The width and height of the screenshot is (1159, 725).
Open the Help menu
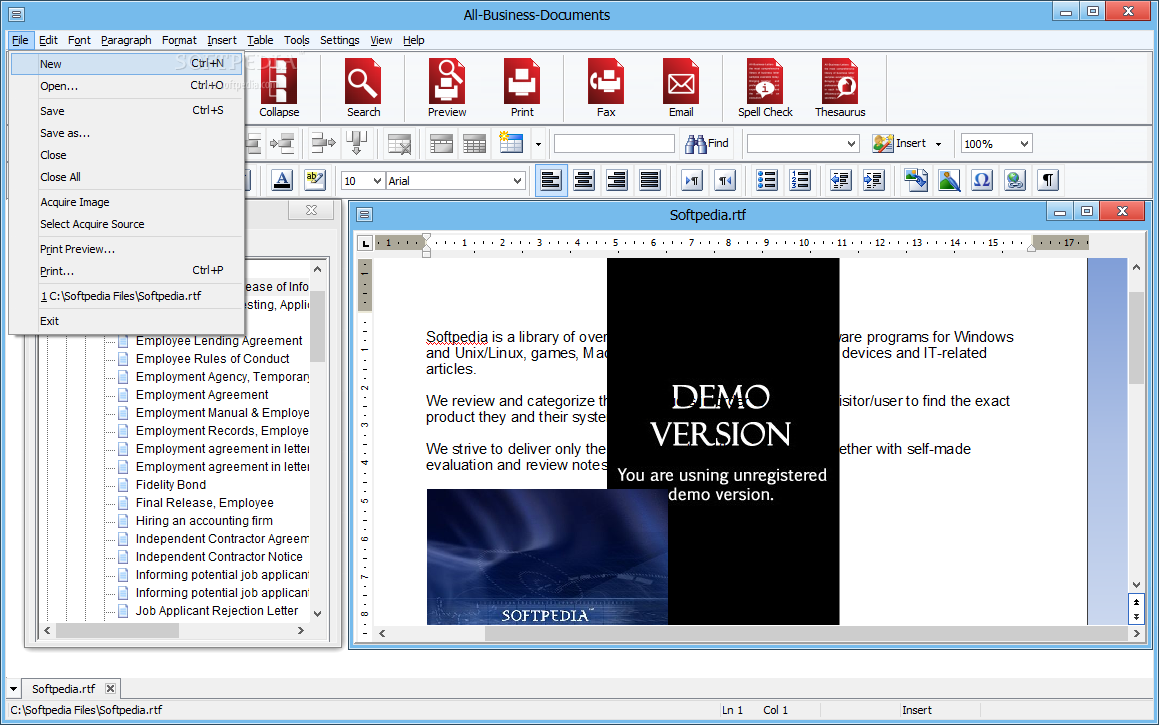[x=413, y=40]
